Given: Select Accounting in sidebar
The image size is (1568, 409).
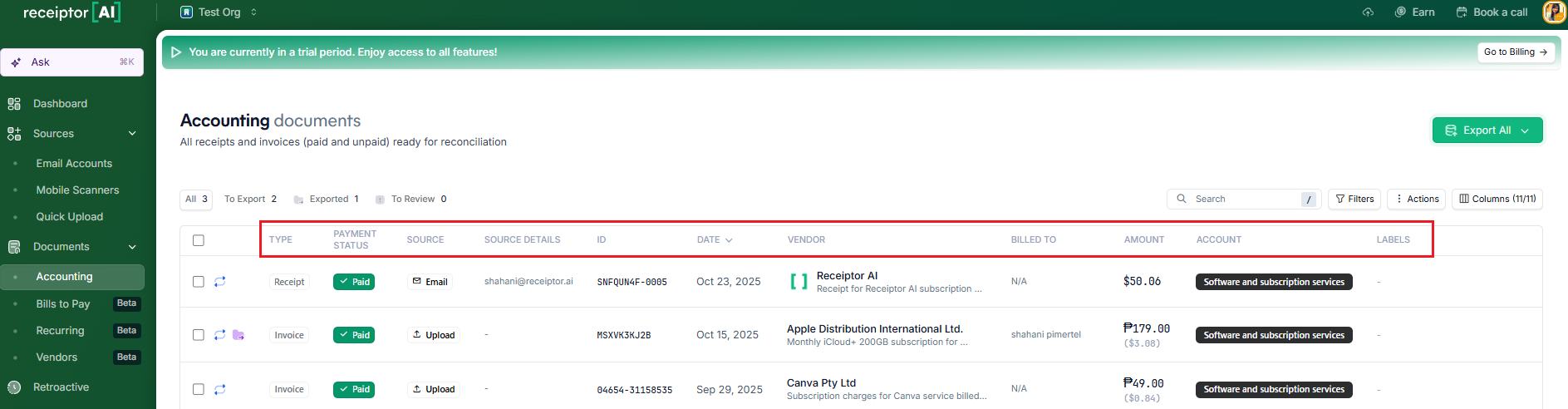Looking at the screenshot, I should pos(72,277).
